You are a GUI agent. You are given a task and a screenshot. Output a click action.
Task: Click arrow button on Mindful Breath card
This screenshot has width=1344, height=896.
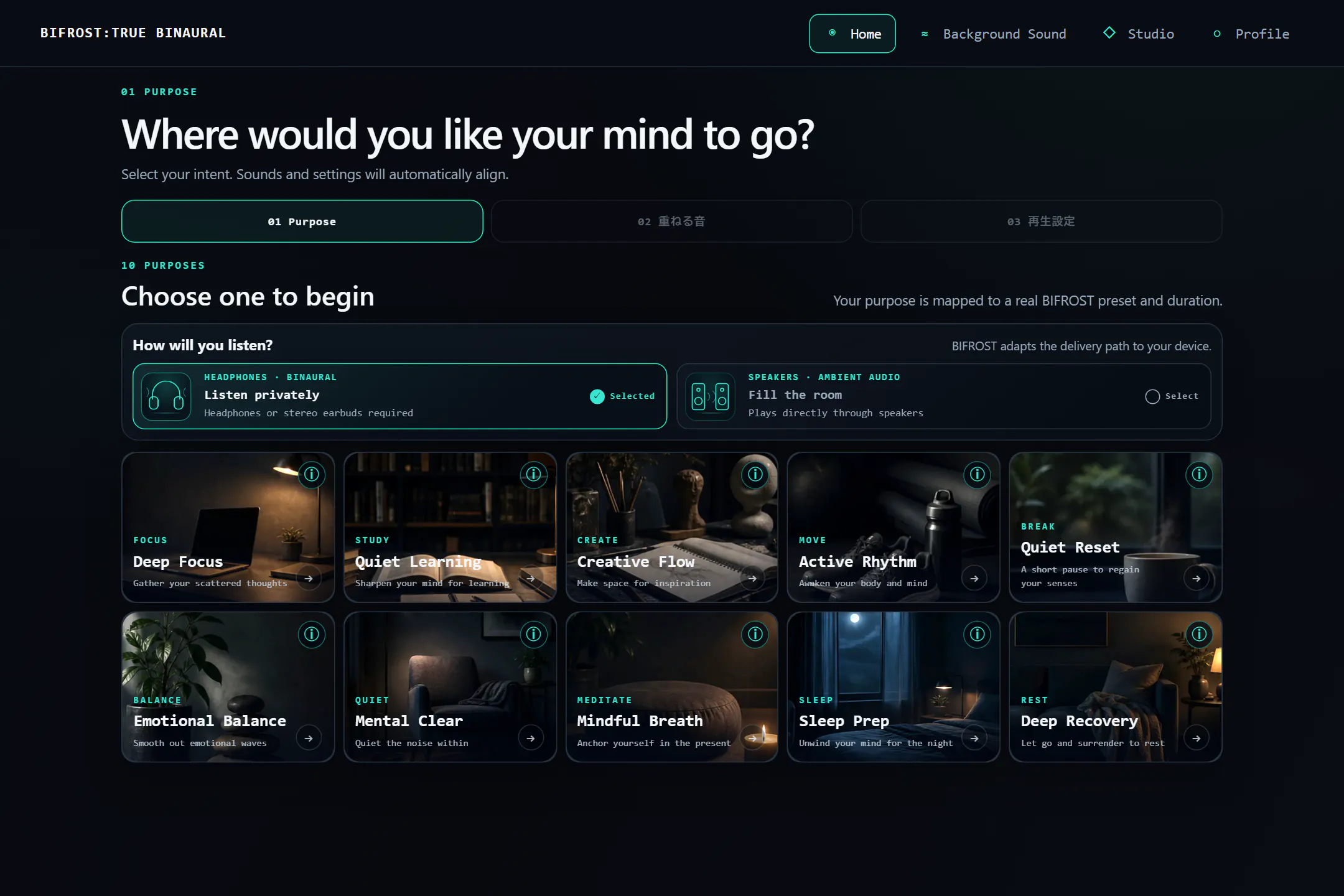click(x=752, y=739)
